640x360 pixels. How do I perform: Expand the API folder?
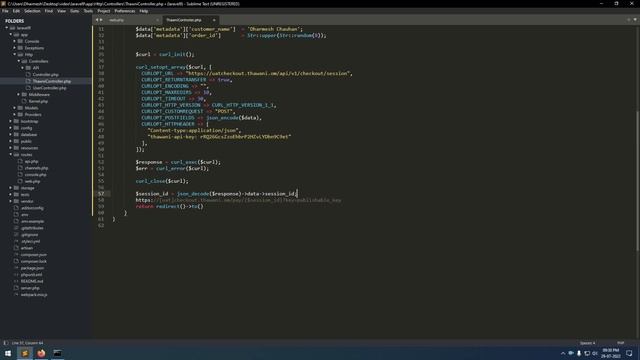pos(23,68)
